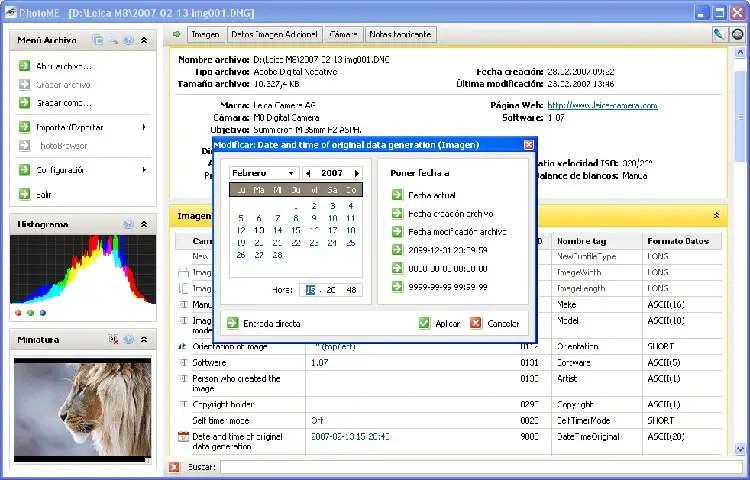Go to previous year with left arrow
750x480 pixels.
[x=308, y=173]
